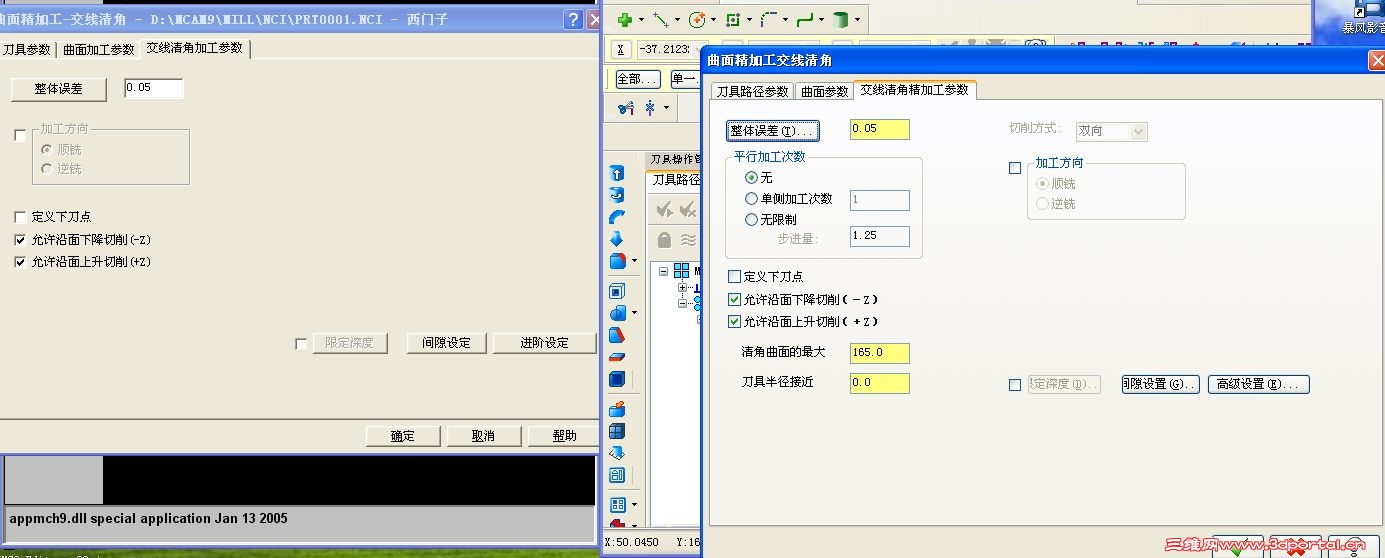Click the solid layout drawing icon
The height and width of the screenshot is (558, 1385).
click(x=617, y=475)
